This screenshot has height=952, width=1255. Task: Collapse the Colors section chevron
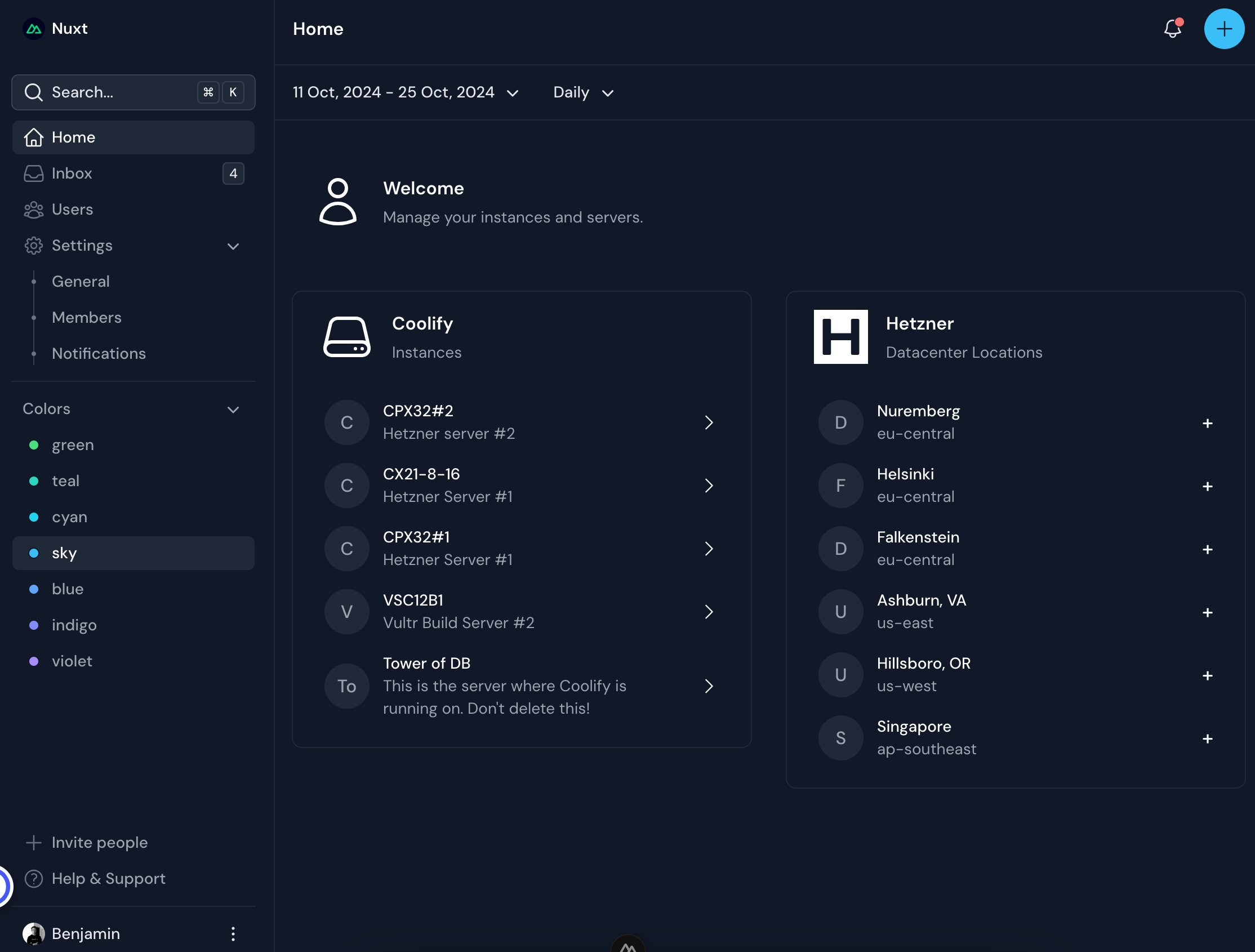click(233, 409)
